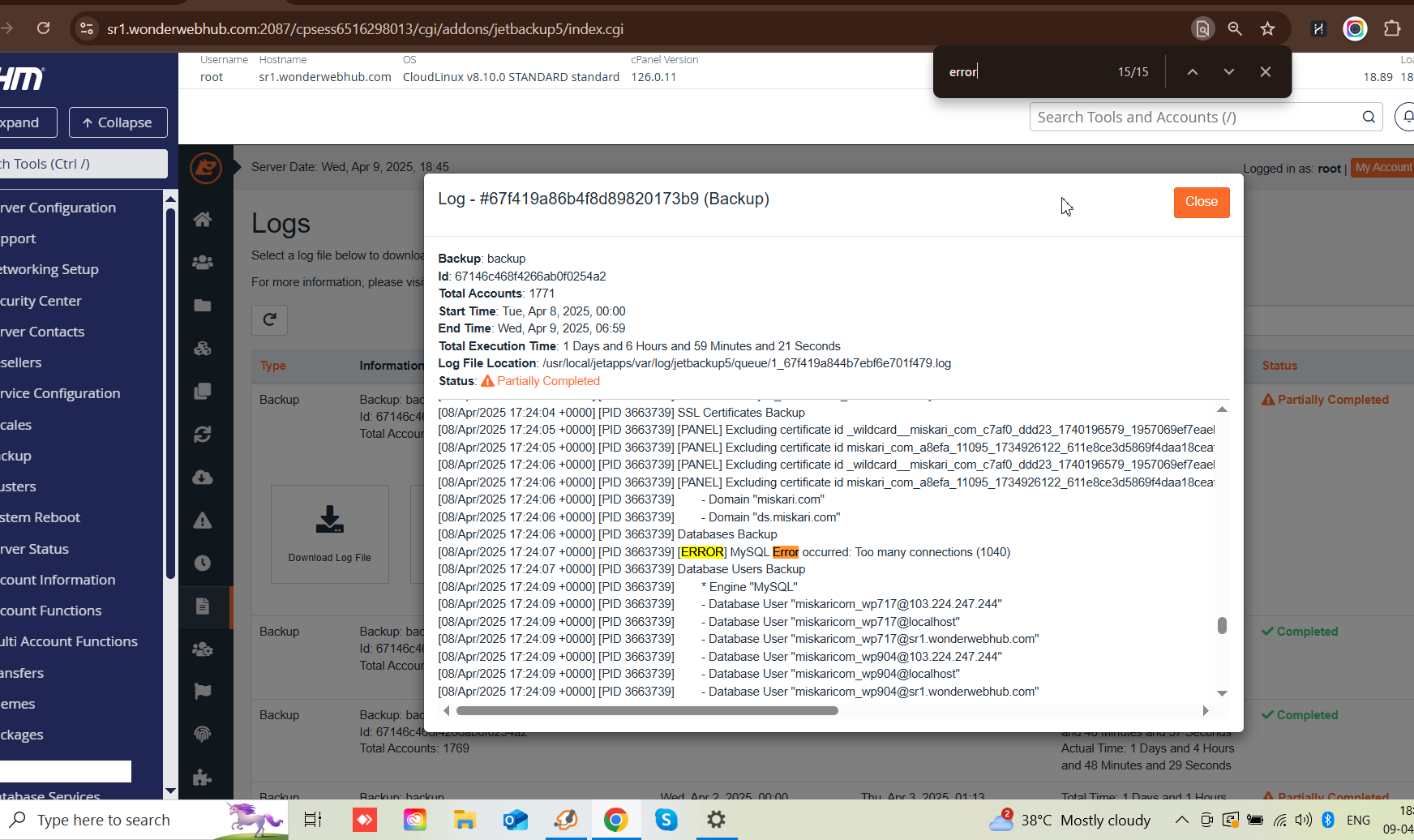The width and height of the screenshot is (1414, 840).
Task: Select System Reboot in WHM sidebar
Action: click(41, 517)
